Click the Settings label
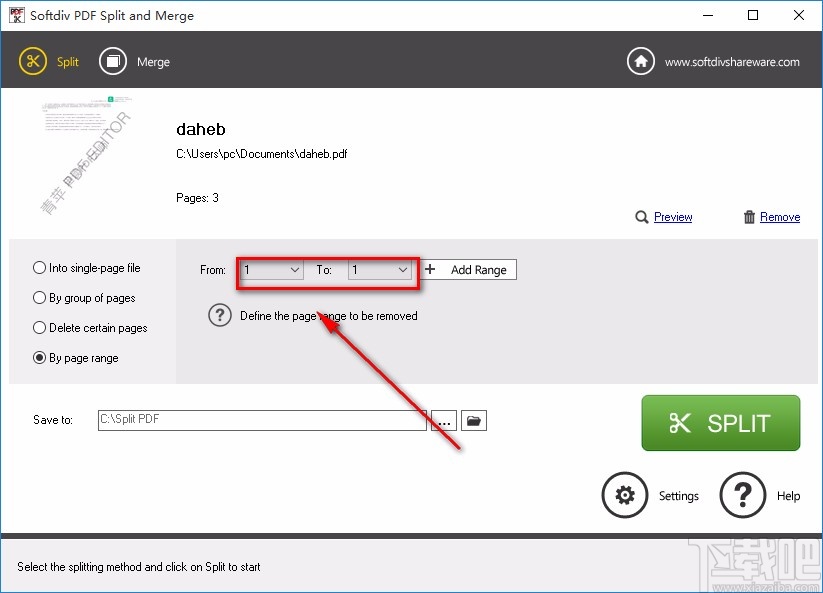 [x=679, y=496]
